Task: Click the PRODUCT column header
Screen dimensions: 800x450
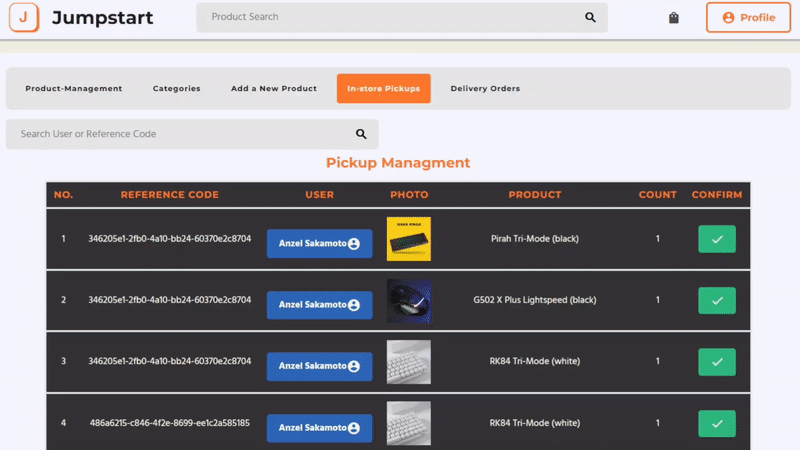Action: click(535, 195)
